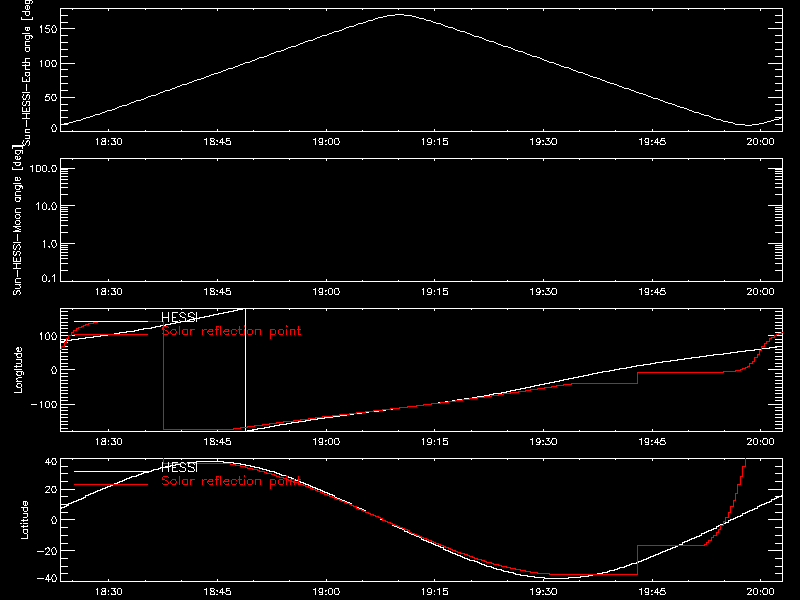
Task: Click 19:00 under the Moon angle plot
Action: coord(326,292)
